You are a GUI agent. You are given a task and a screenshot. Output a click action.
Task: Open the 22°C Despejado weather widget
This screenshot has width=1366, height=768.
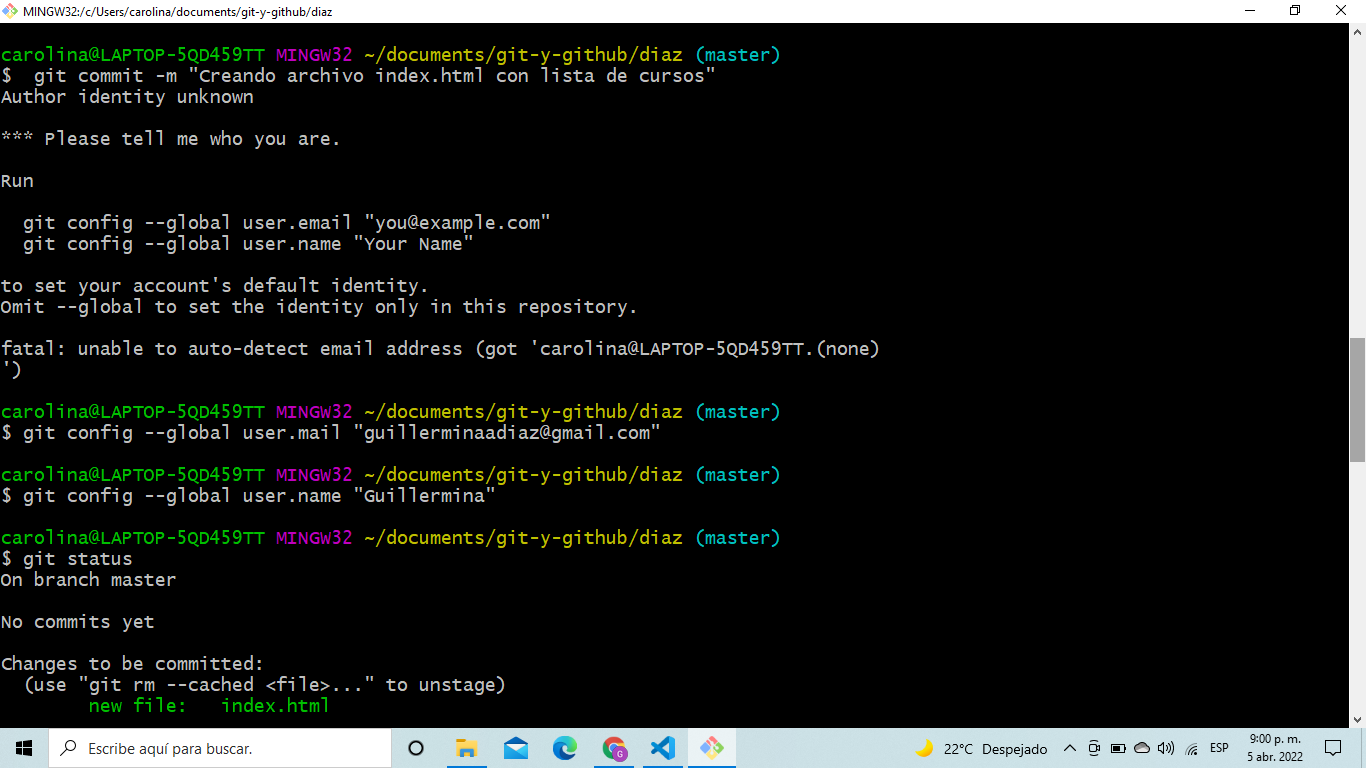coord(983,748)
